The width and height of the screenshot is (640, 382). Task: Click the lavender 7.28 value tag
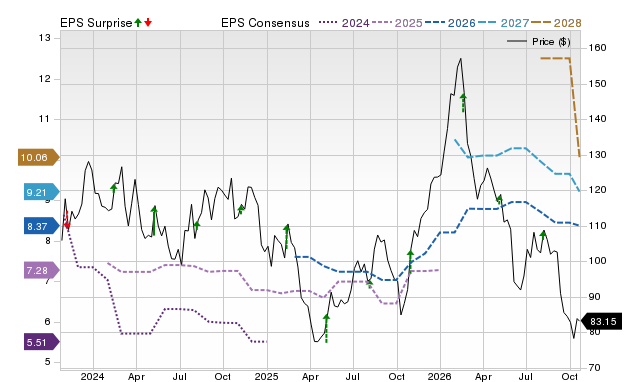coord(41,270)
